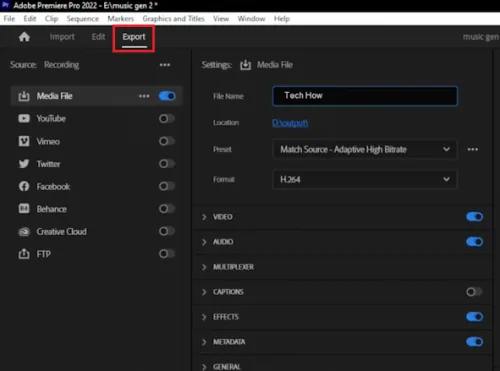This screenshot has width=500, height=371.
Task: Click the Facebook icon
Action: point(24,186)
